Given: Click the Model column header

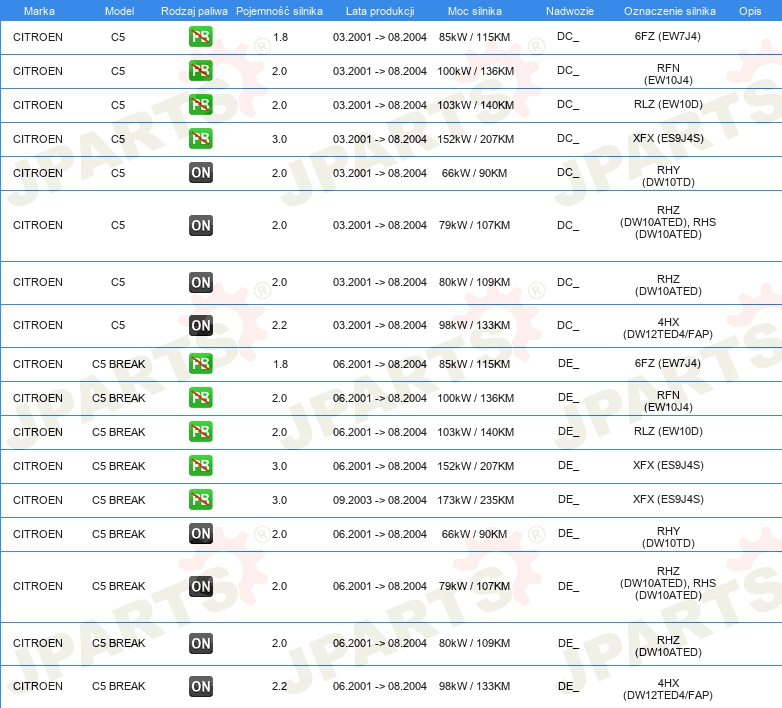Looking at the screenshot, I should (119, 11).
